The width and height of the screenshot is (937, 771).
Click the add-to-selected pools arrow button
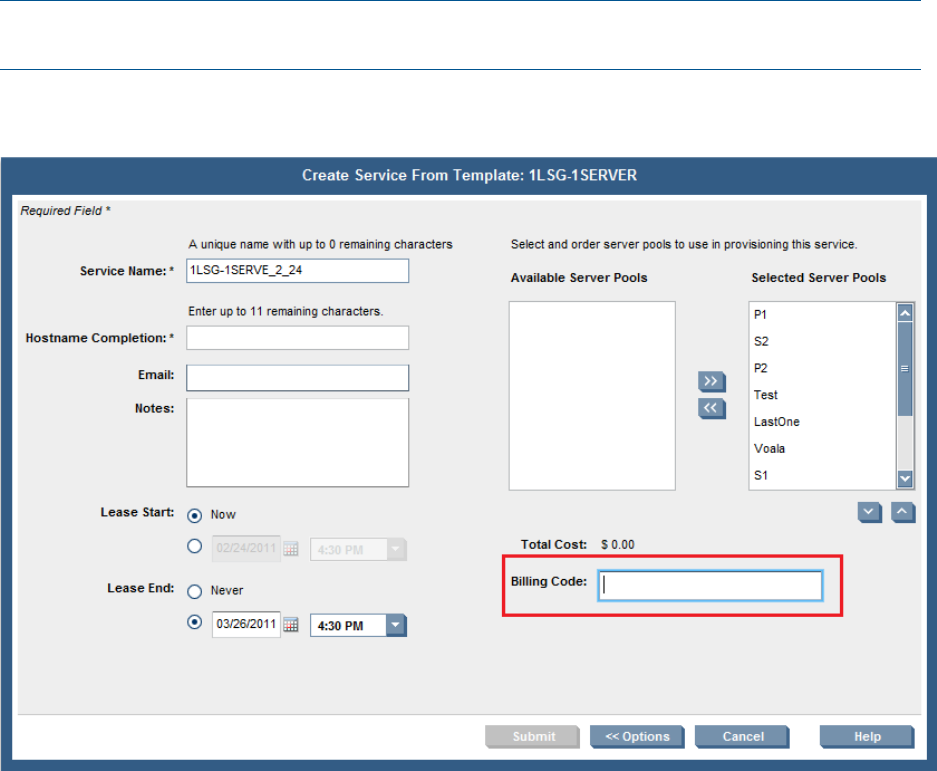[x=710, y=381]
